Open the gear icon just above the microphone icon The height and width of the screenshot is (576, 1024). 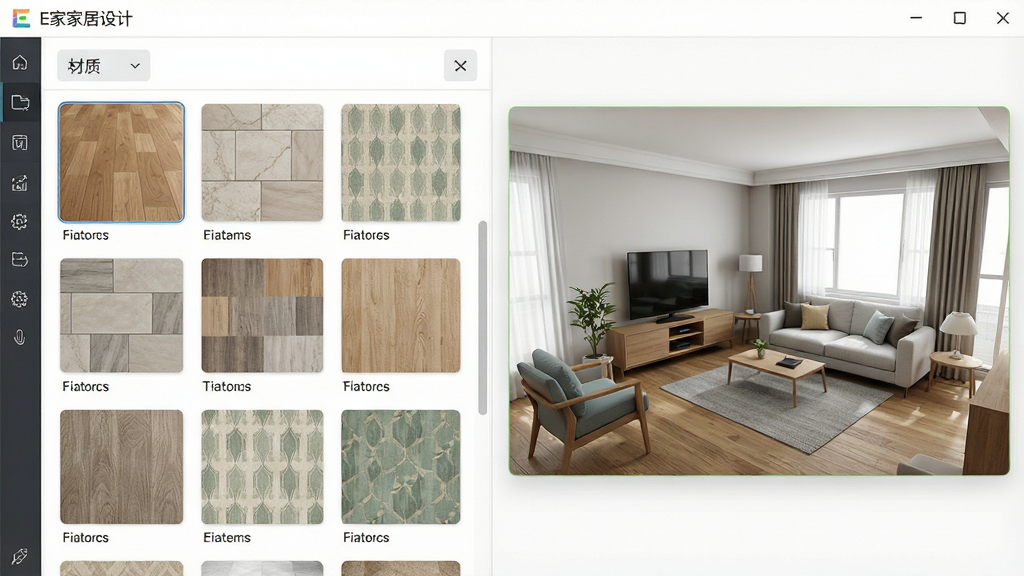click(x=20, y=299)
